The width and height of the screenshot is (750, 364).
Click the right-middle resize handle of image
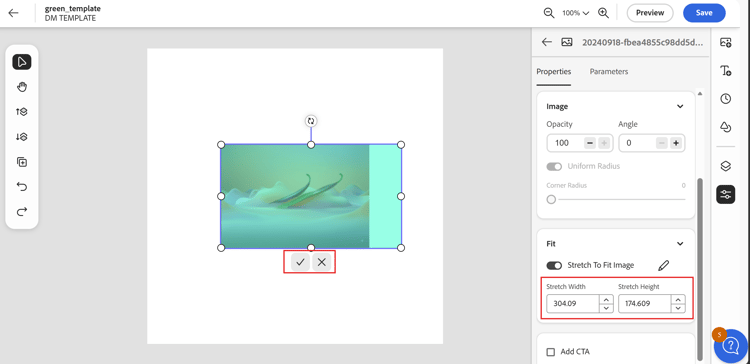click(401, 196)
